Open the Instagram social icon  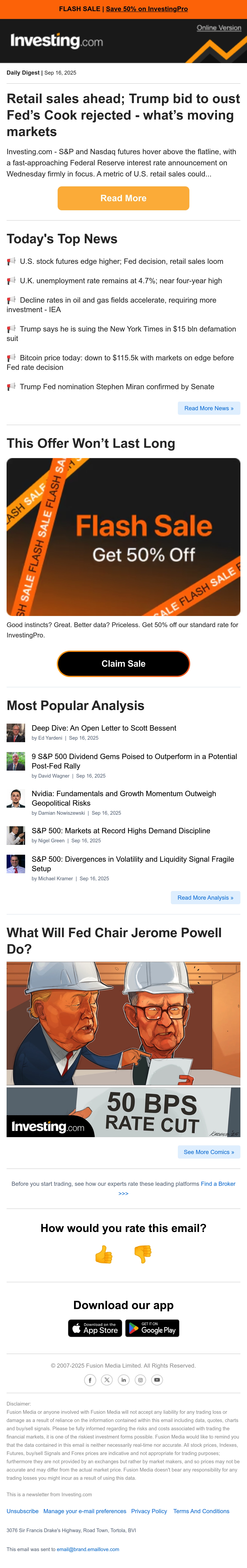[141, 1380]
